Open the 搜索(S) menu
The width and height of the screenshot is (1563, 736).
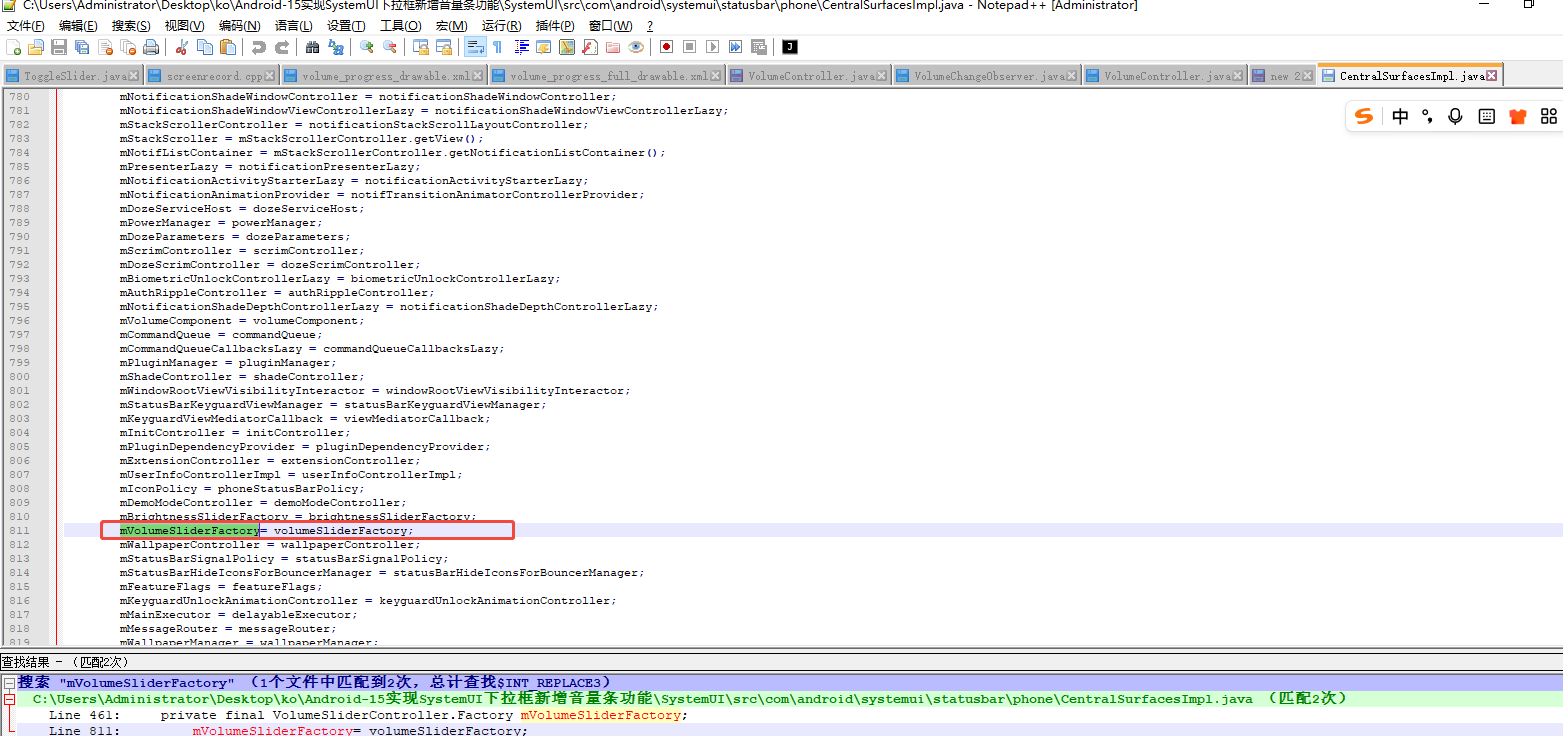[131, 26]
